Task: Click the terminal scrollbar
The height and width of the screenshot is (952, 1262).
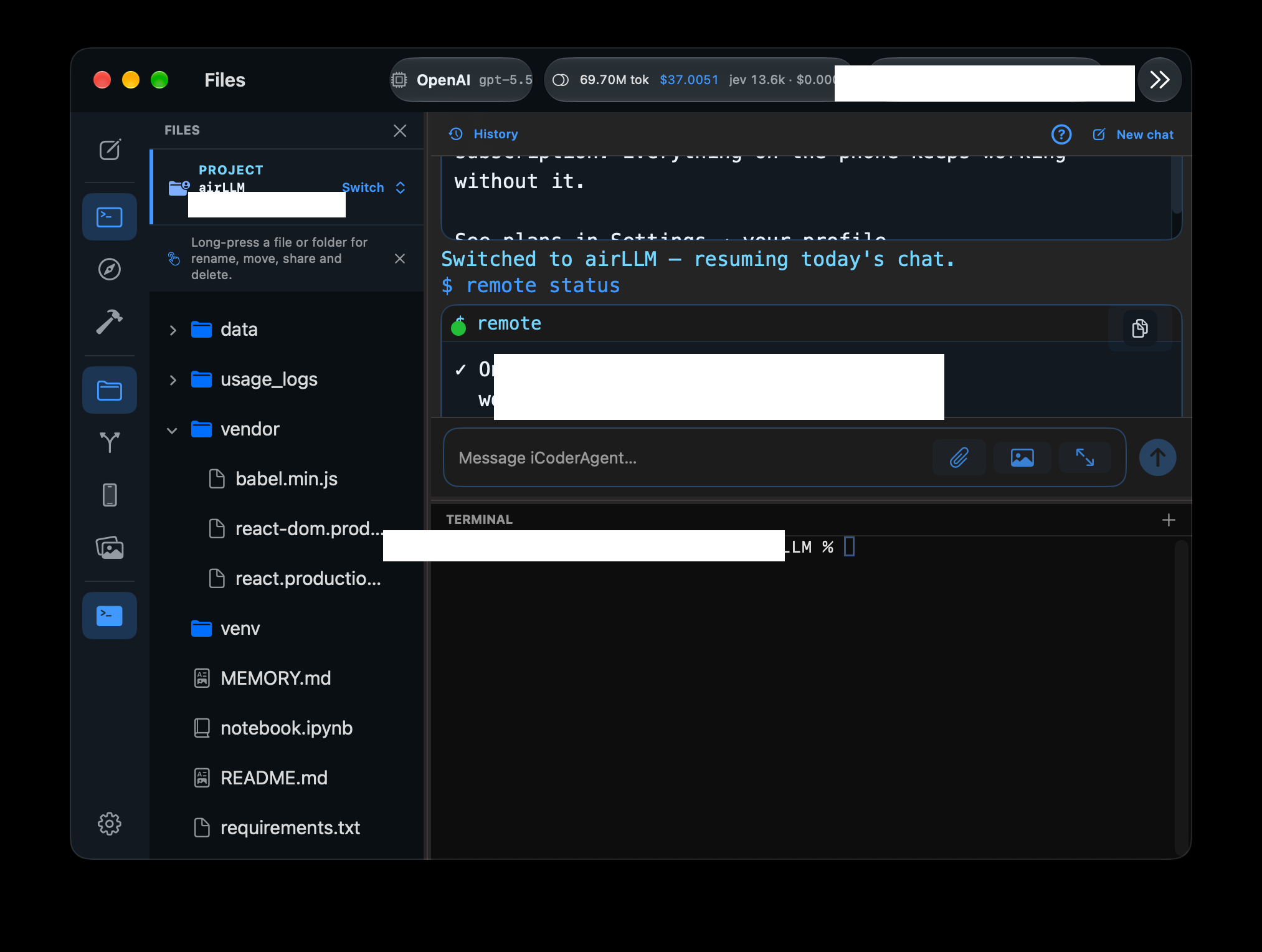Action: 1181,698
